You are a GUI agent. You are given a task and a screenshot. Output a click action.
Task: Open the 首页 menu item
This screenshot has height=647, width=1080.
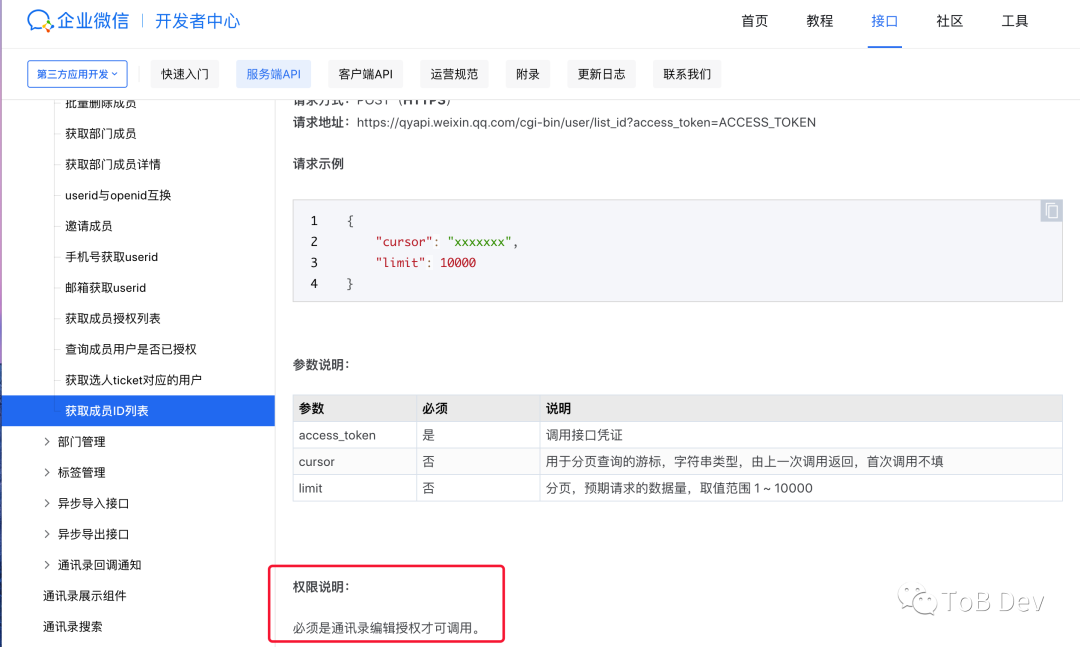pos(755,20)
